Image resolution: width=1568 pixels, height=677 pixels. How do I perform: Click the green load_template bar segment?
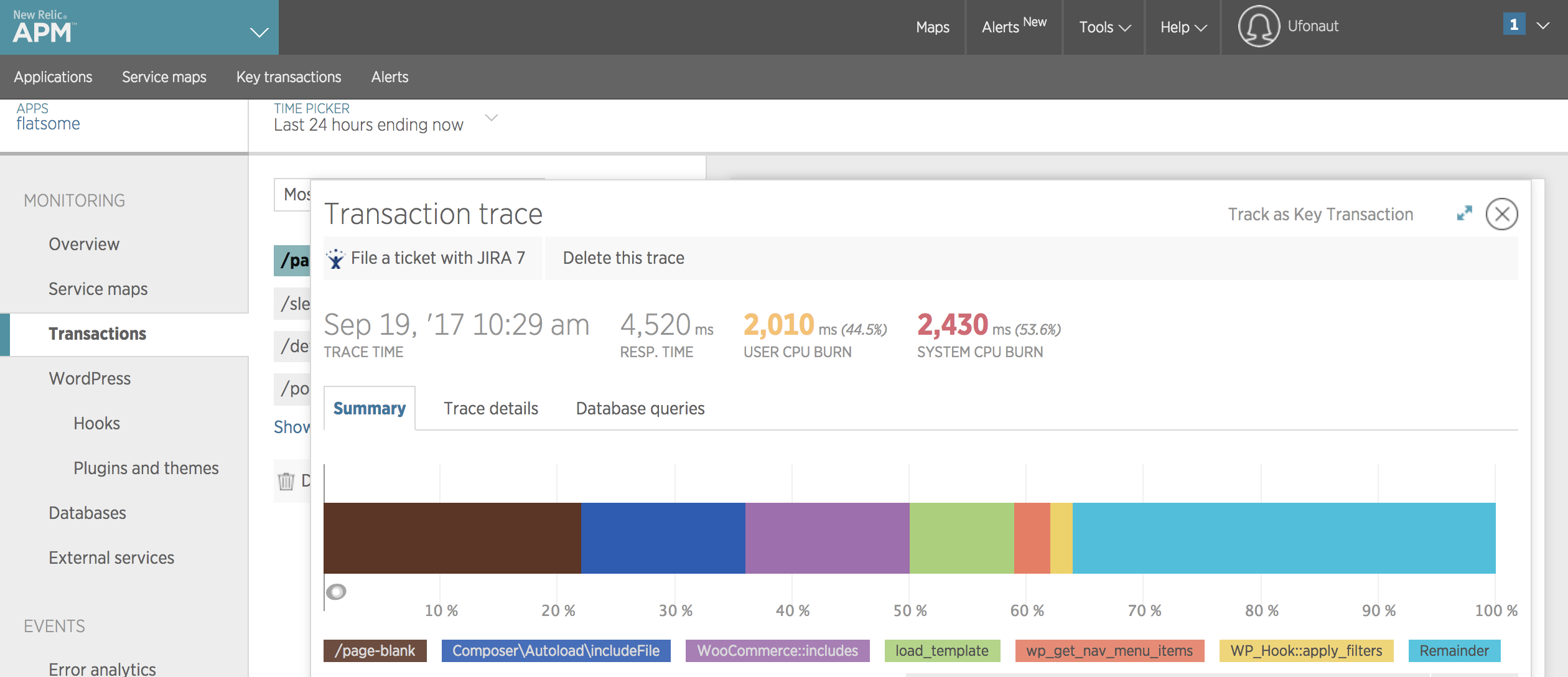click(962, 538)
